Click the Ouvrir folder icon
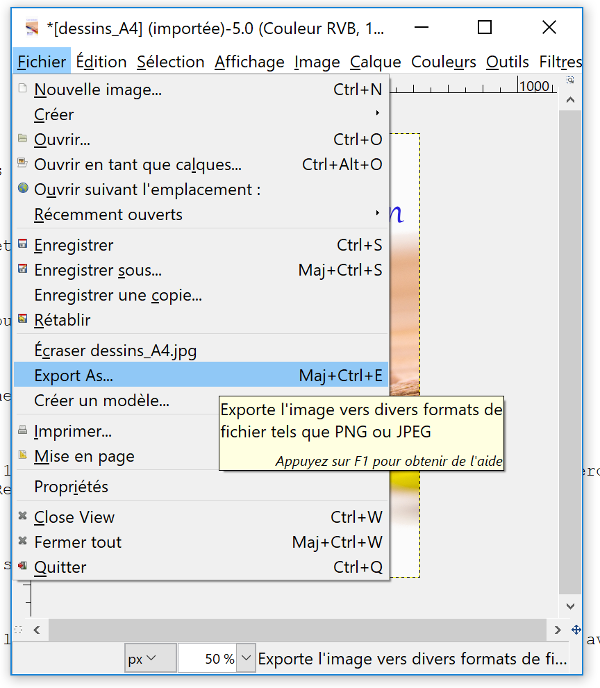Screen dimensions: 600x688 pyautogui.click(x=22, y=138)
